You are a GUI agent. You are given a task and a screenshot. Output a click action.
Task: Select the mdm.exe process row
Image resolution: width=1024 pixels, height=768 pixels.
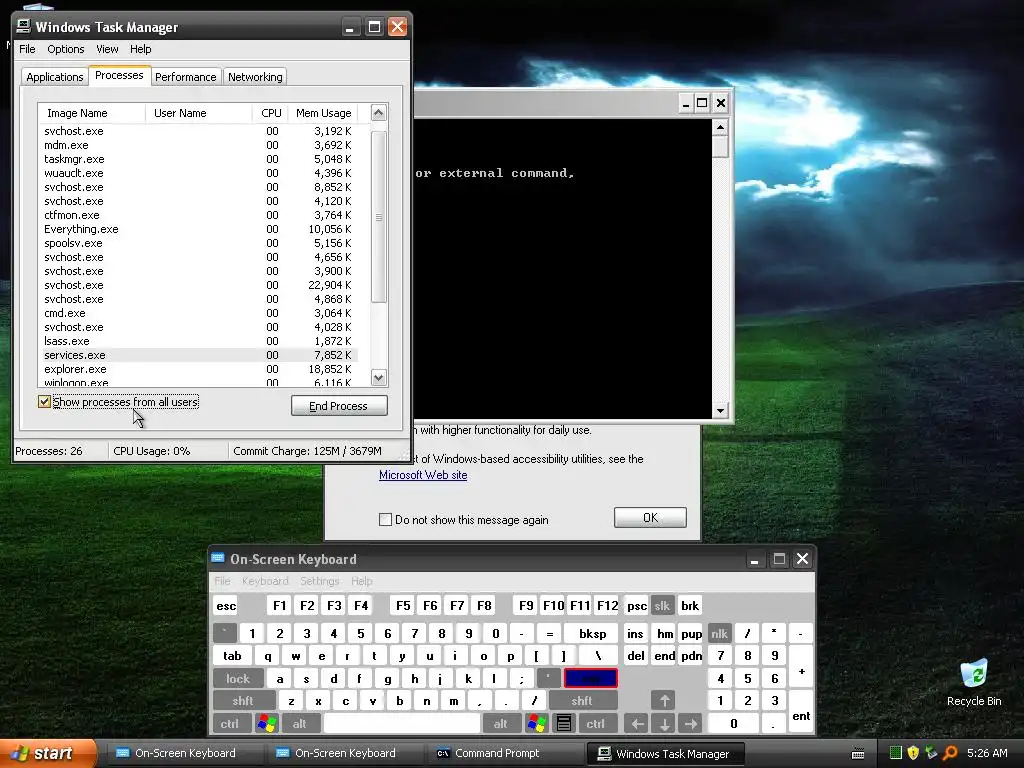(x=199, y=145)
